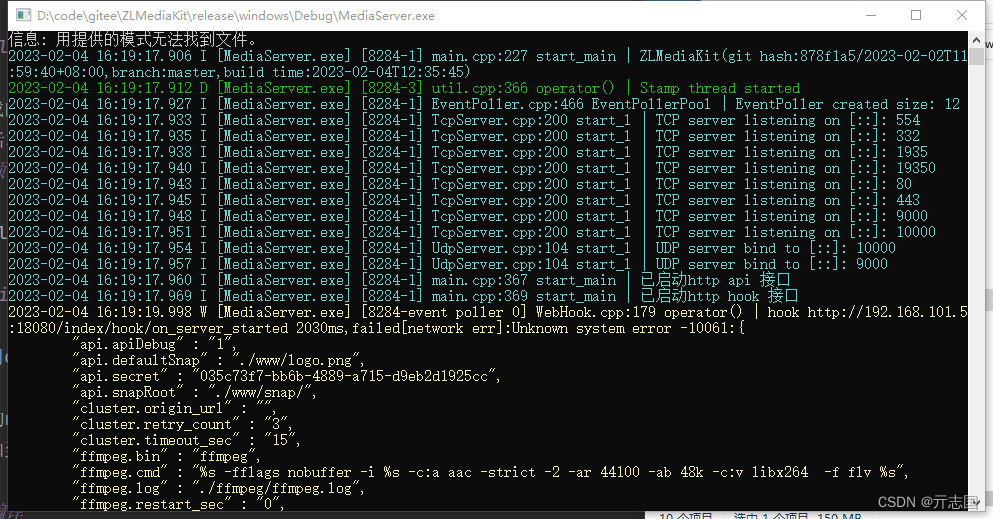Click the TCP server listening port 443
993x519 pixels.
[908, 200]
